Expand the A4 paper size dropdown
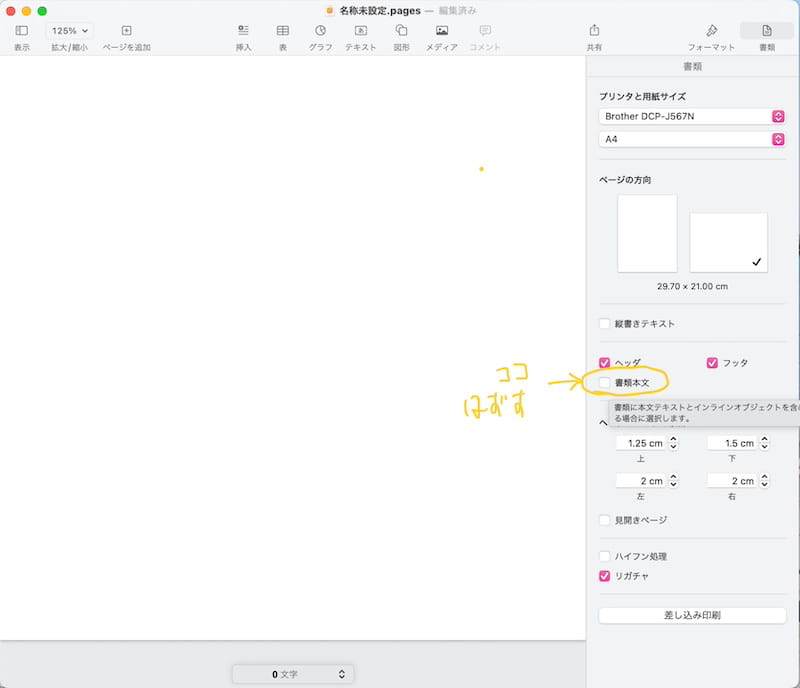 [691, 139]
